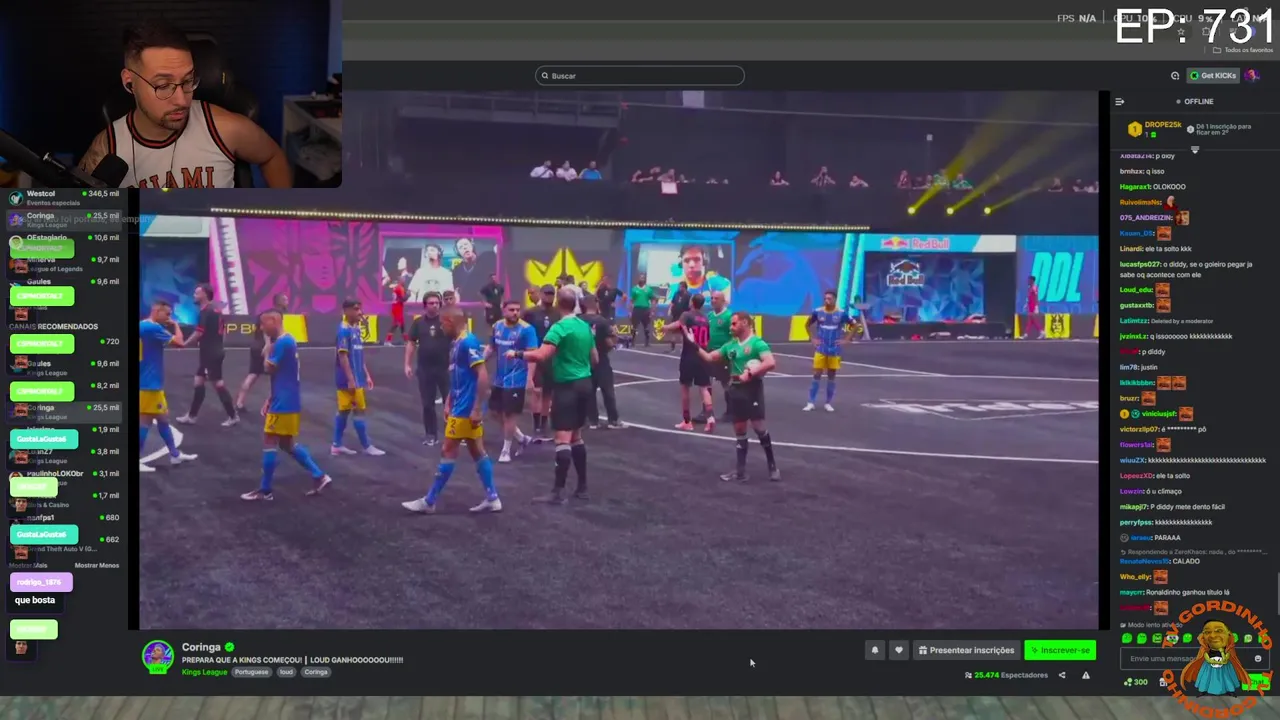
Task: Click the Get KICKs button
Action: coord(1213,75)
